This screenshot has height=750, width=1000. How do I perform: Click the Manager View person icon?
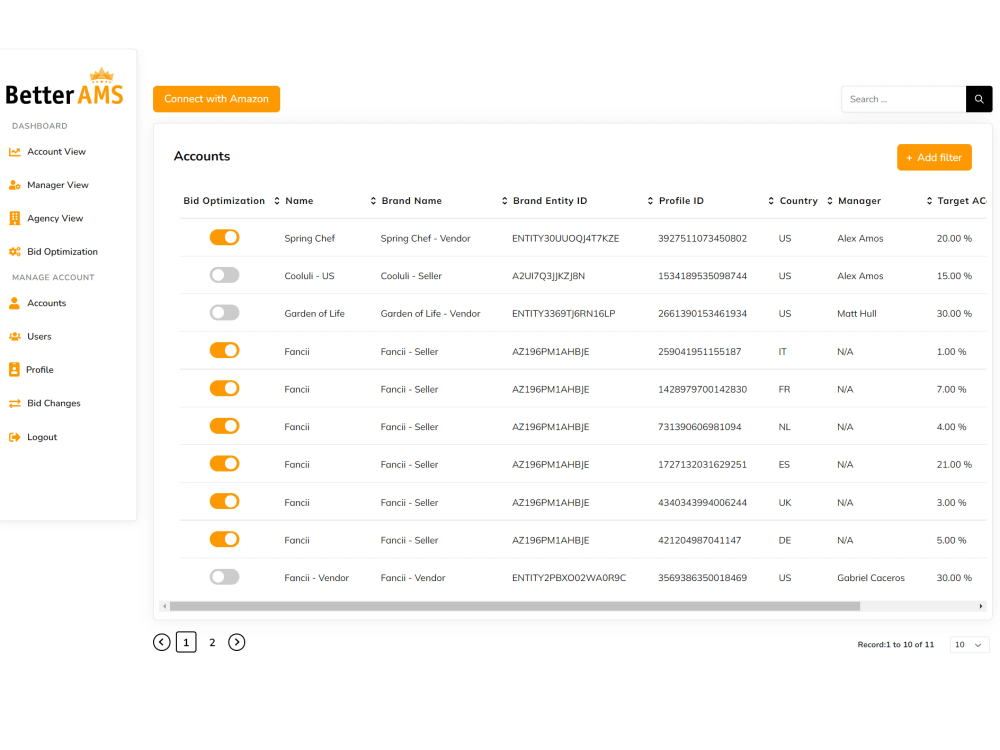coord(15,185)
